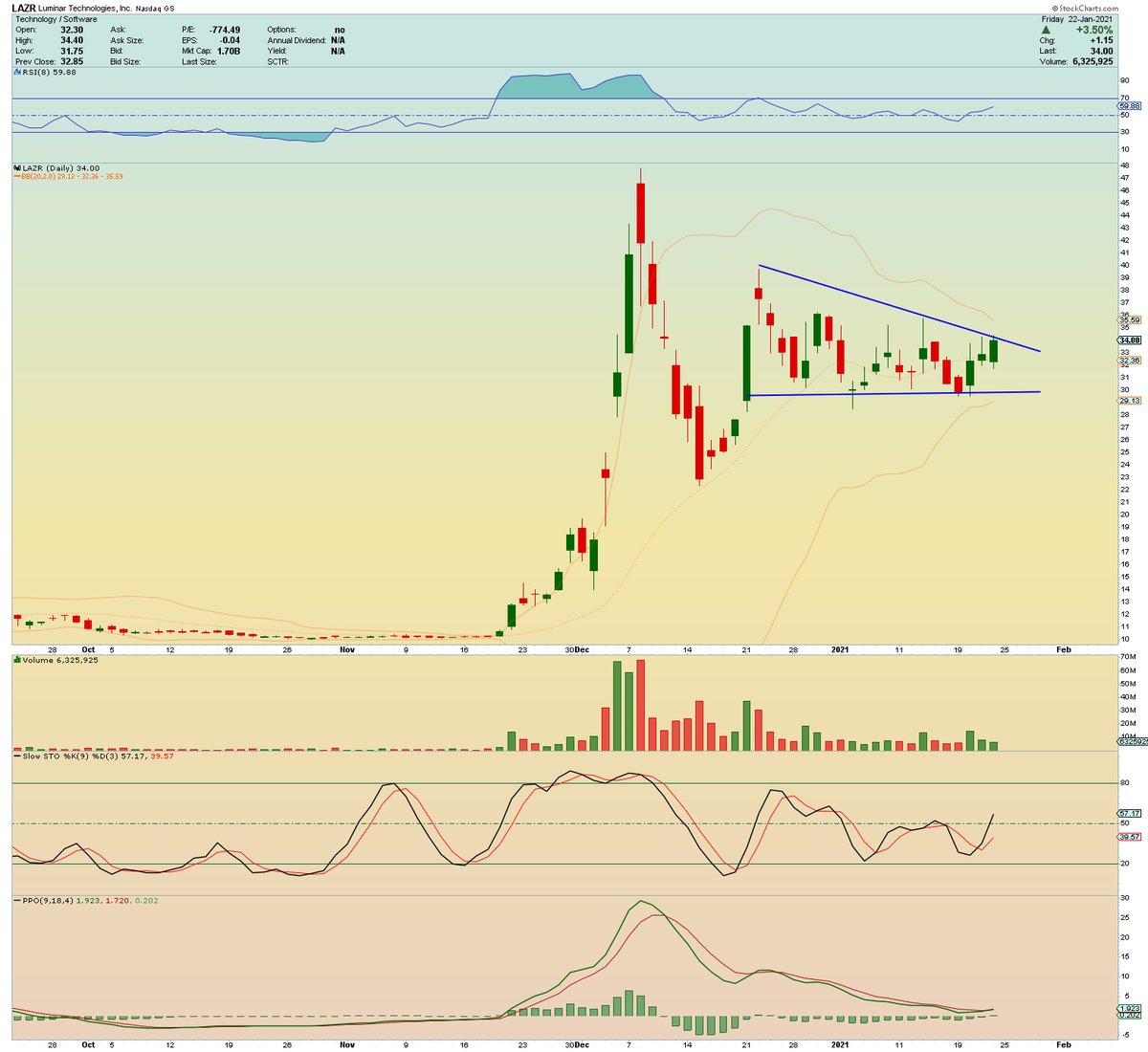Click the PPO(9,18,4) legend line icon
The height and width of the screenshot is (1052, 1148).
[x=17, y=899]
